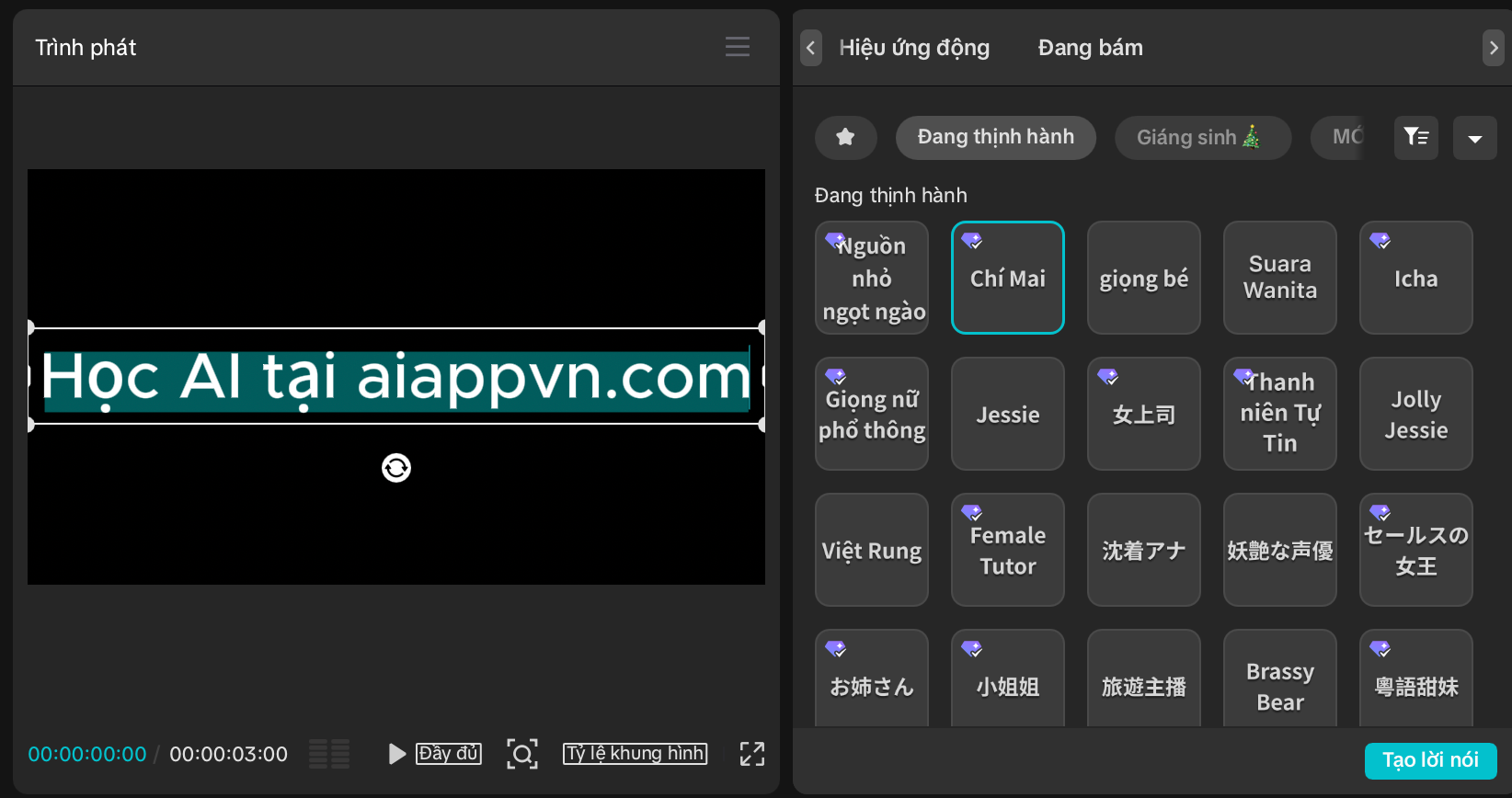
Task: Open the Đầy đủ quality dropdown
Action: click(448, 754)
